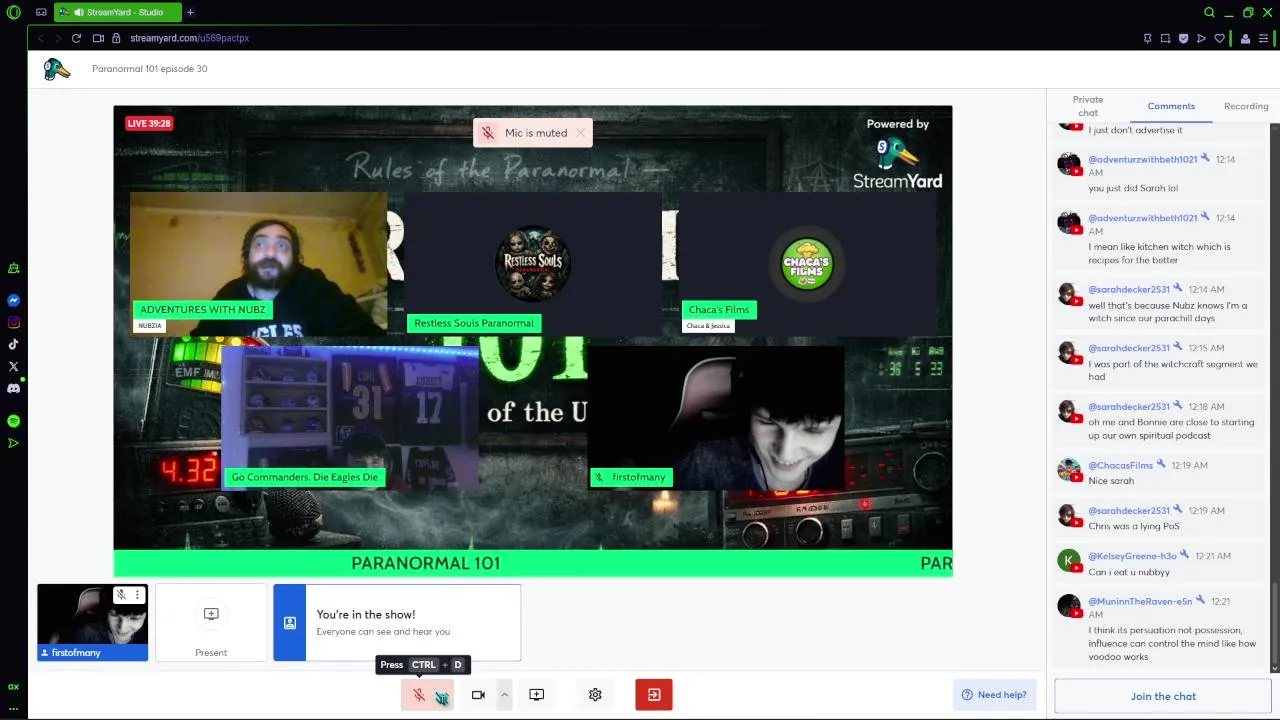Open TikTok in the sidebar
Image resolution: width=1280 pixels, height=720 pixels.
pos(13,344)
